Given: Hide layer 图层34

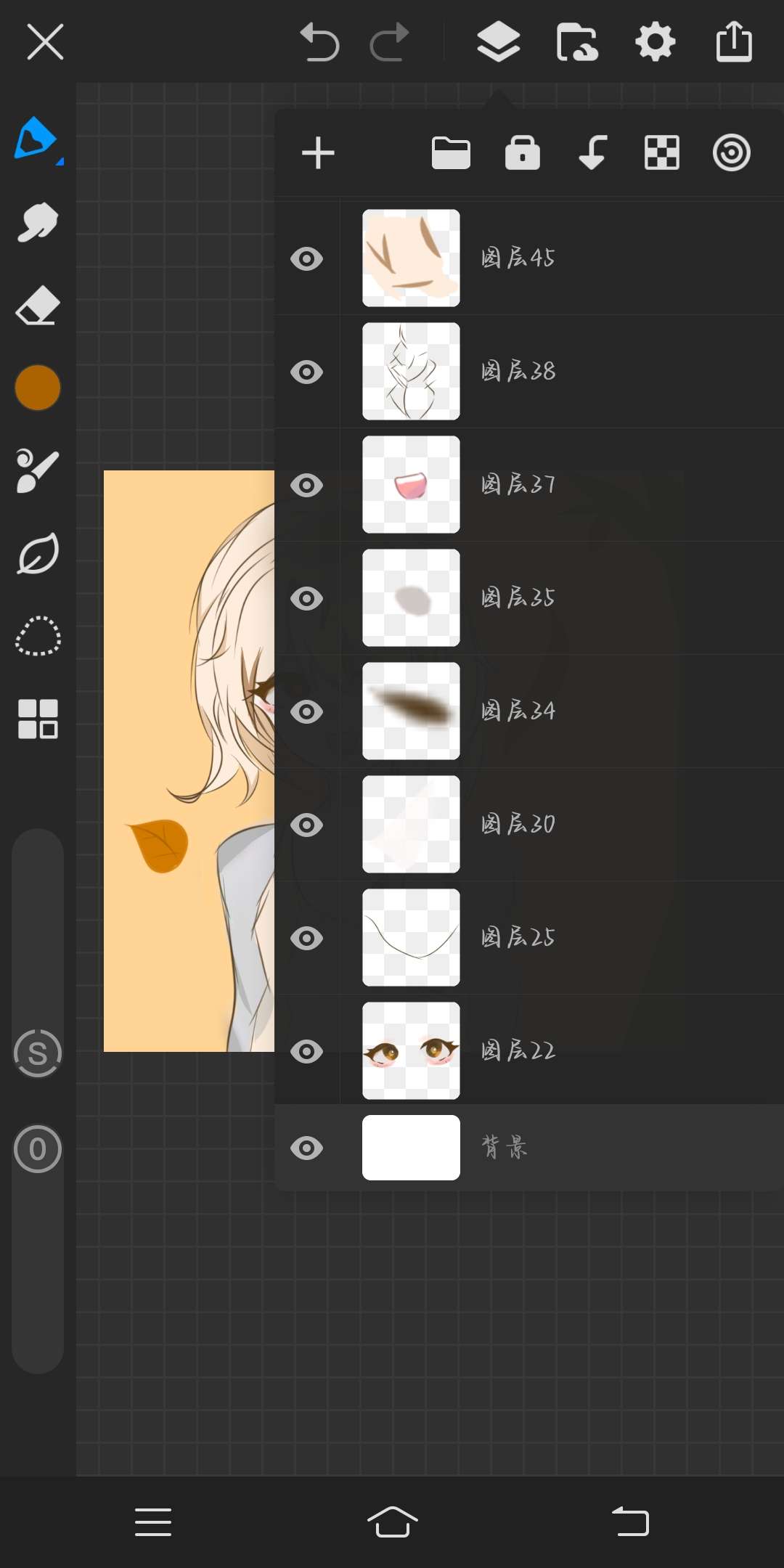Looking at the screenshot, I should [x=306, y=711].
